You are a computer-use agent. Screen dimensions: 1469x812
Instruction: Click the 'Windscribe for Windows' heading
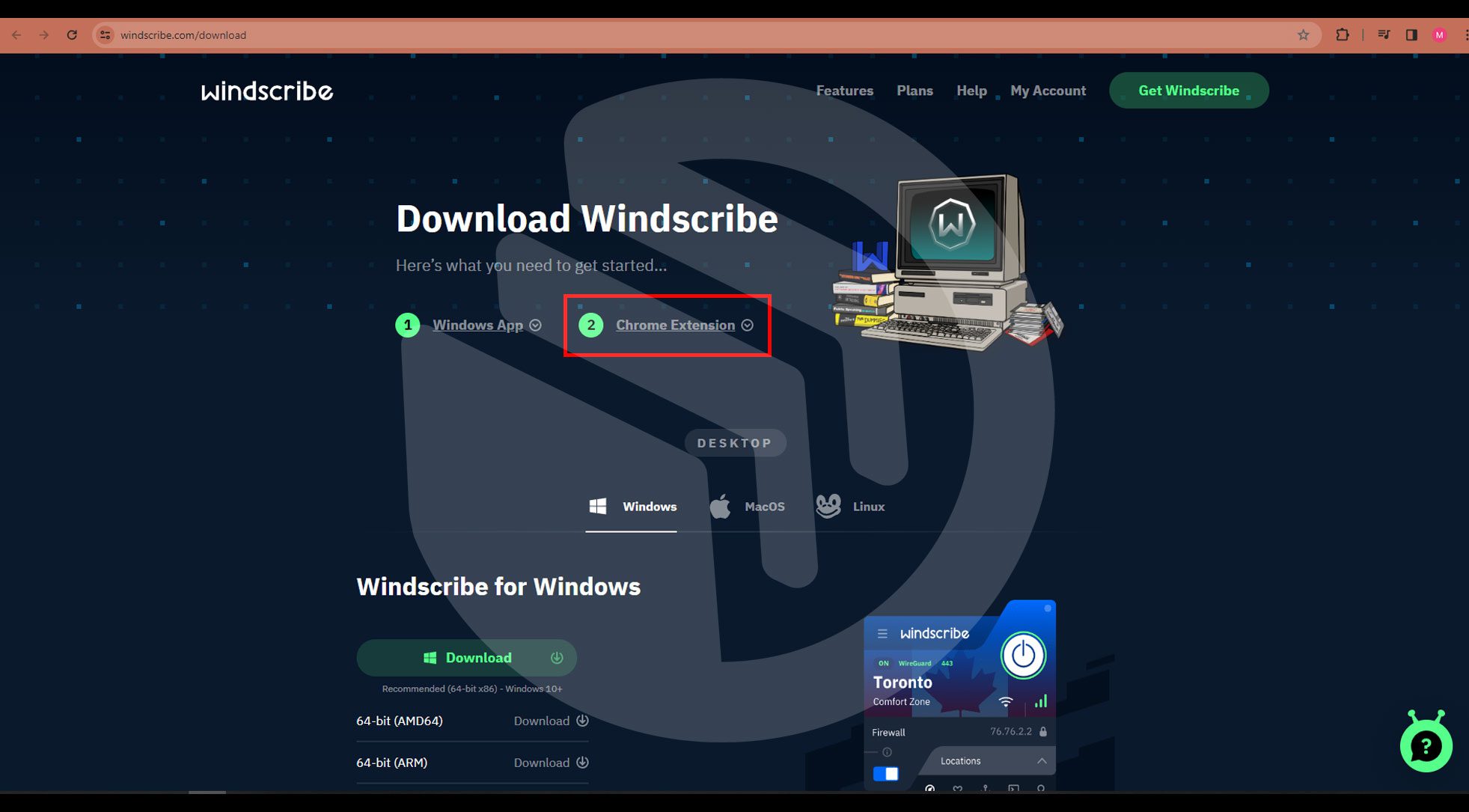[498, 587]
